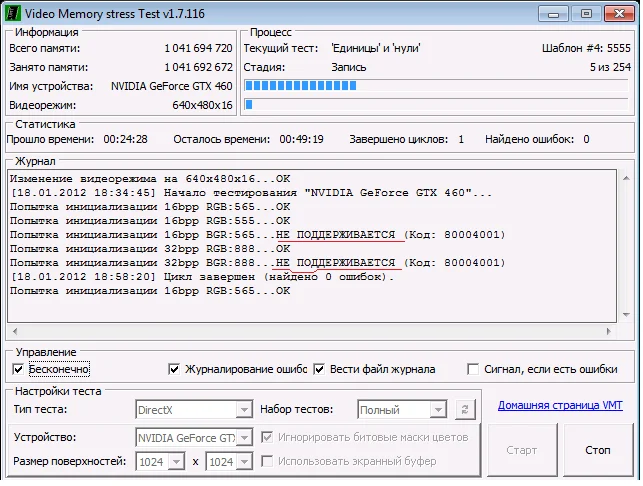Click the upper test progress bar
This screenshot has width=643, height=486.
(x=436, y=85)
